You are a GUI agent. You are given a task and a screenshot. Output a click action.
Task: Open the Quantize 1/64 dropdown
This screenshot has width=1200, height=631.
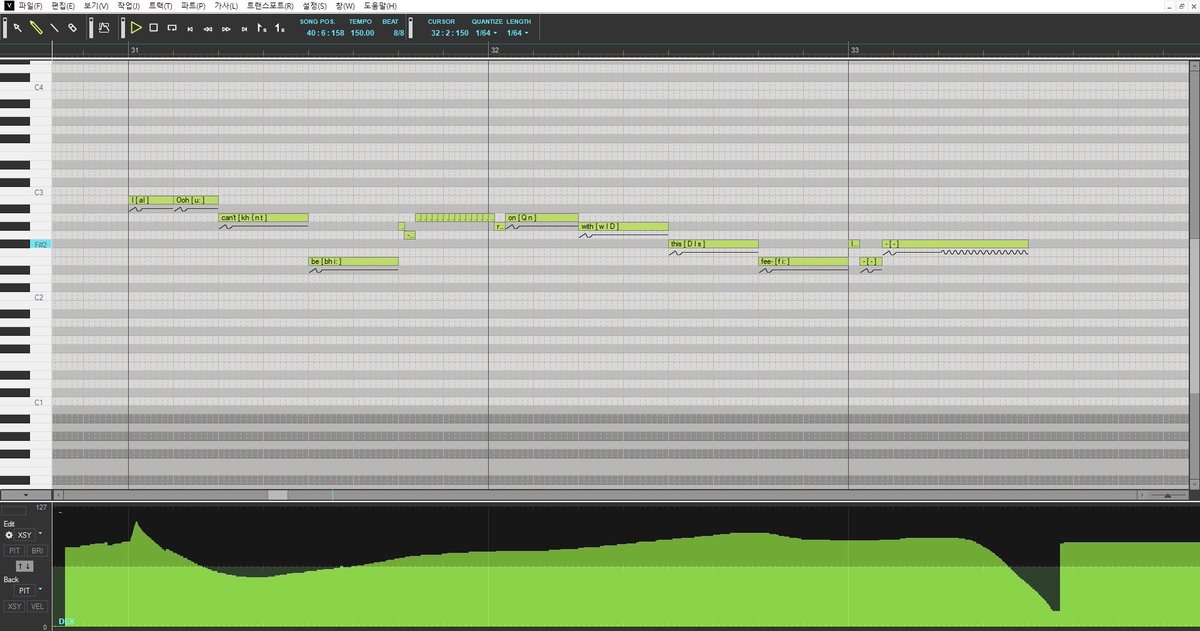(486, 33)
